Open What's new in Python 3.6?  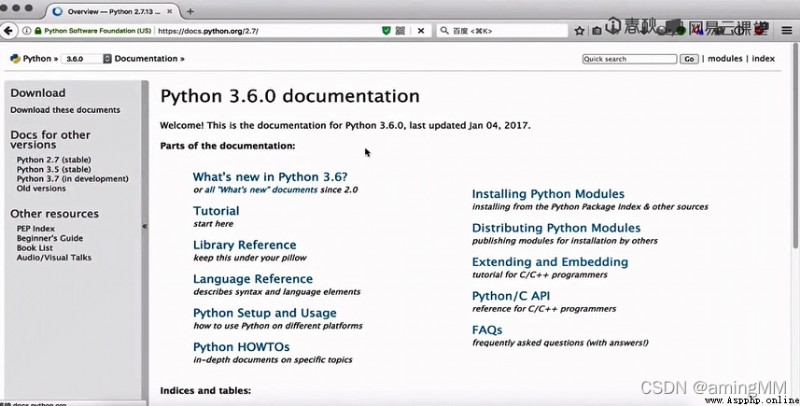[270, 177]
